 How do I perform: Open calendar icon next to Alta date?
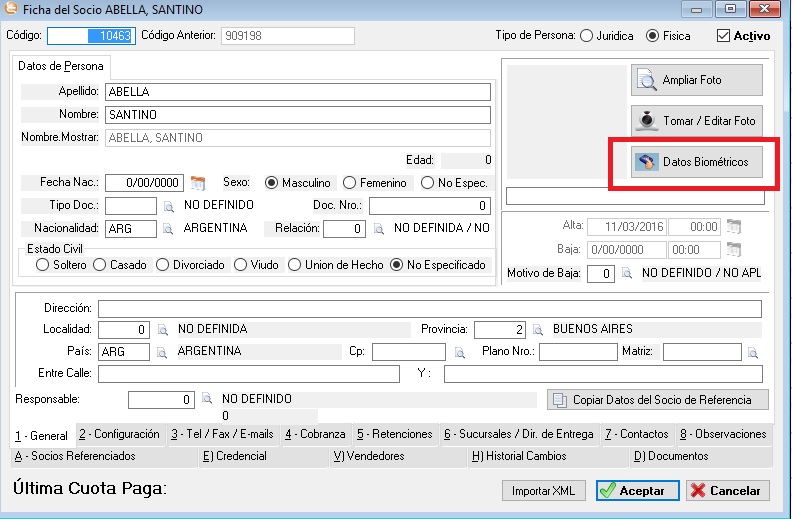tap(734, 226)
